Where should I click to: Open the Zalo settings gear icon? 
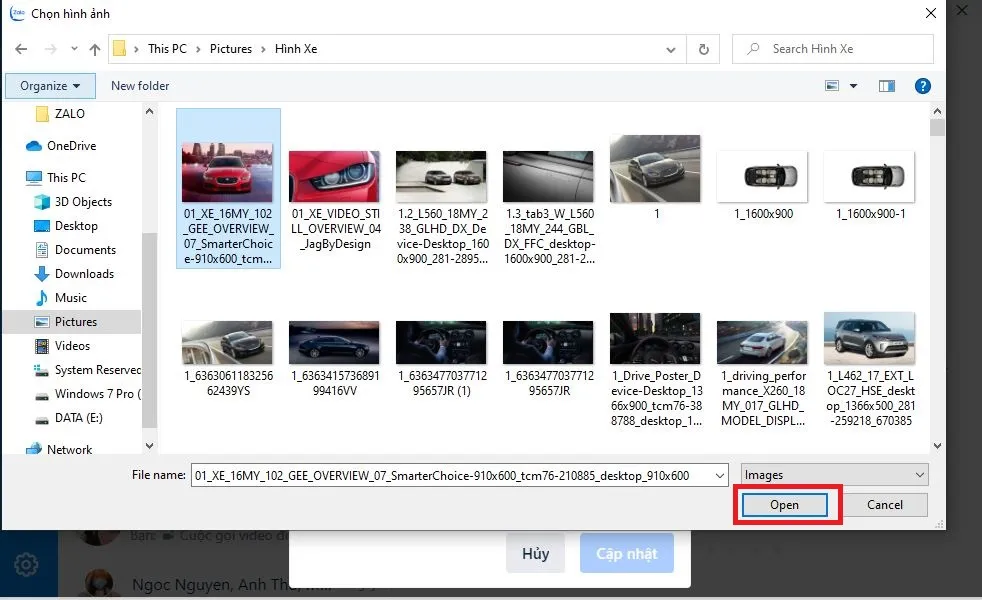[x=26, y=565]
